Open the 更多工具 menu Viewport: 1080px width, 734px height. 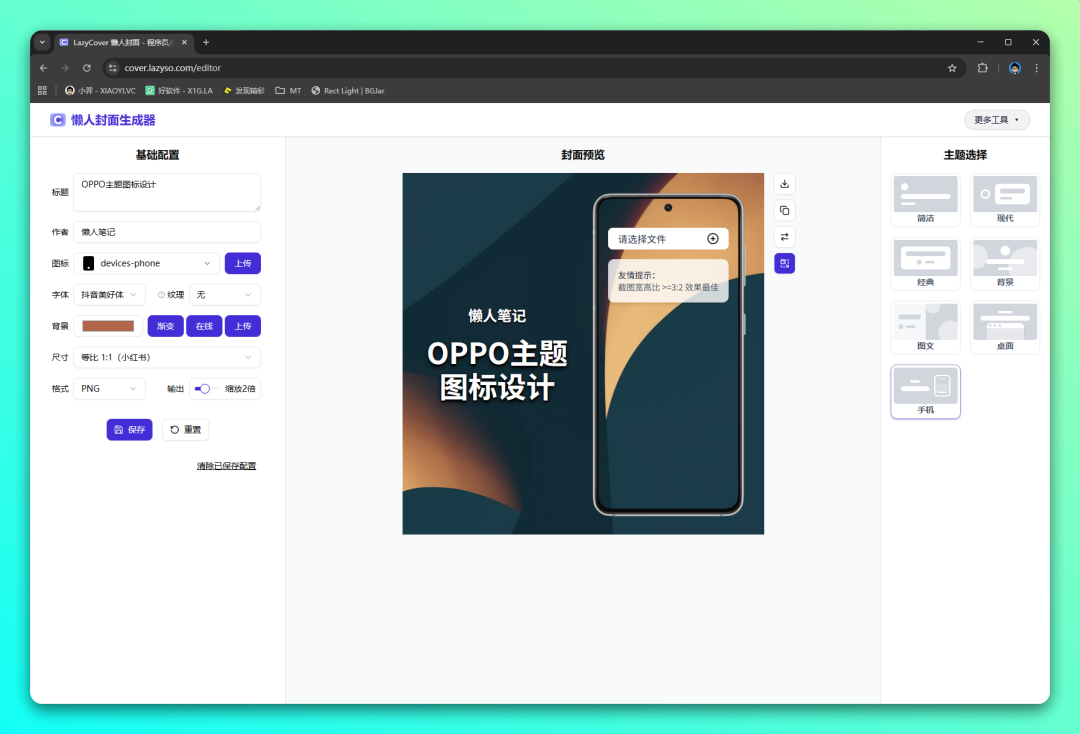[997, 120]
